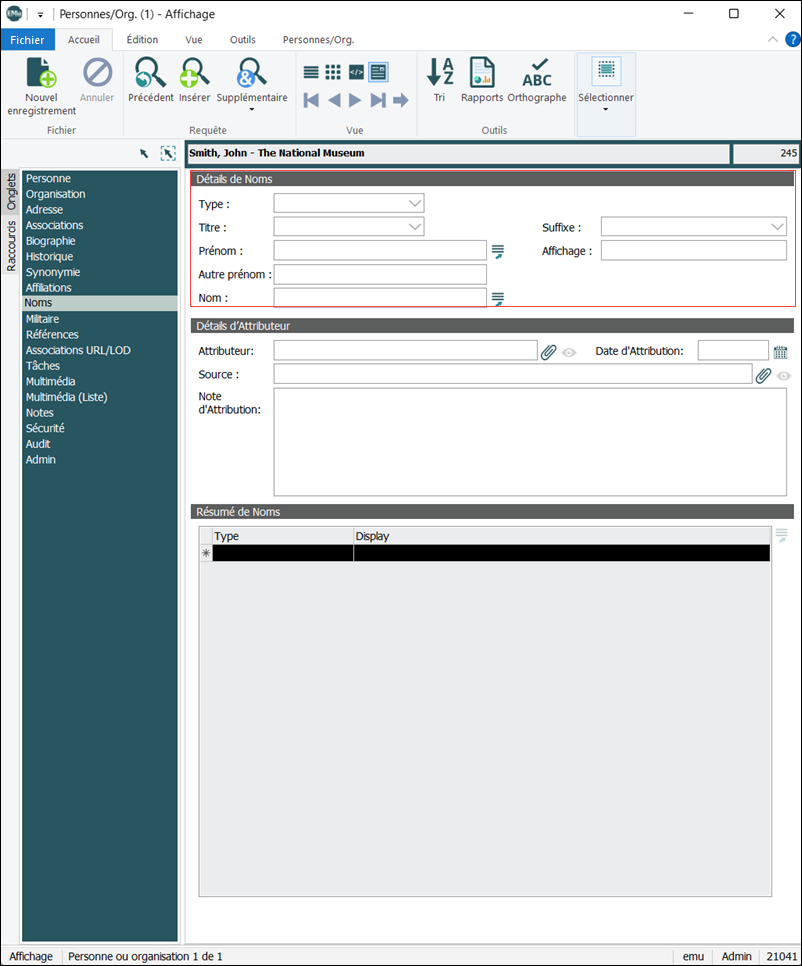Go to the previous record arrow
The image size is (802, 966).
(x=334, y=100)
